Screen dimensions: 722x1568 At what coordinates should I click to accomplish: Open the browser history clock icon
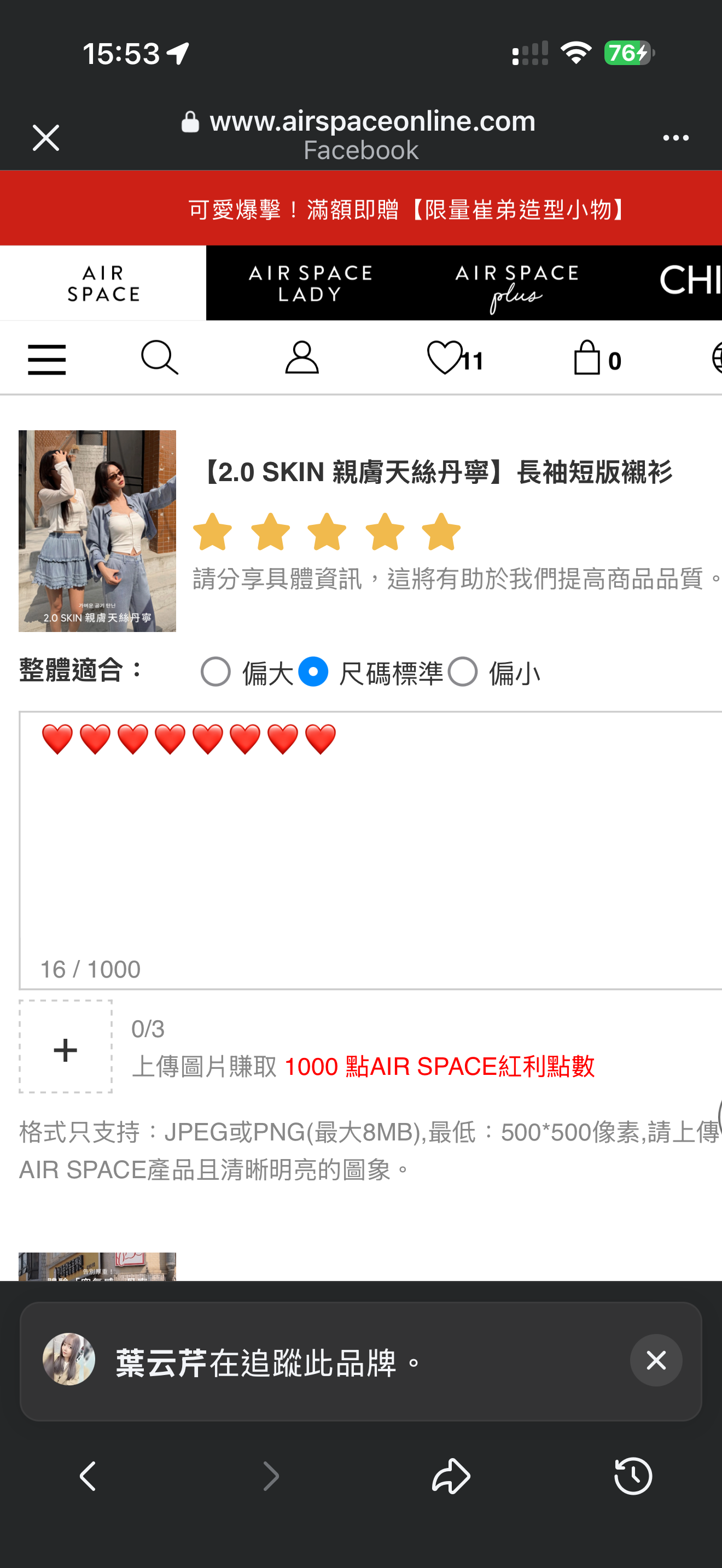[633, 1476]
